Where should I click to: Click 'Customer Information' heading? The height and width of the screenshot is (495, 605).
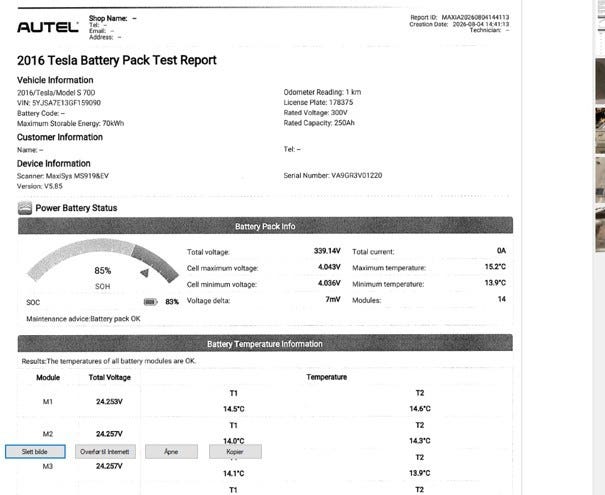(x=60, y=137)
